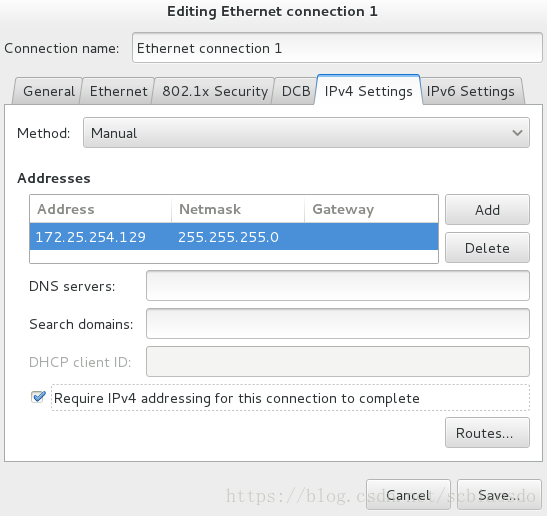Toggle Require IPv4 addressing checkbox
This screenshot has height=516, width=547.
click(x=38, y=397)
